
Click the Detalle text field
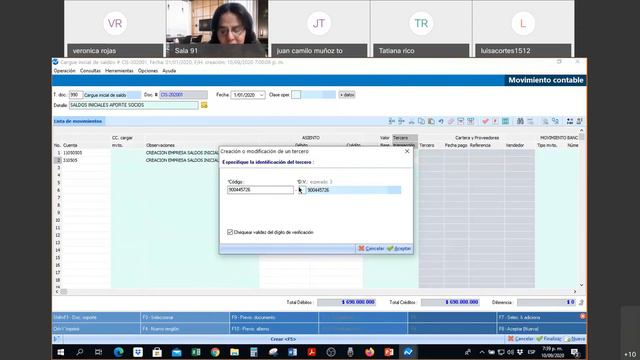pyautogui.click(x=133, y=105)
